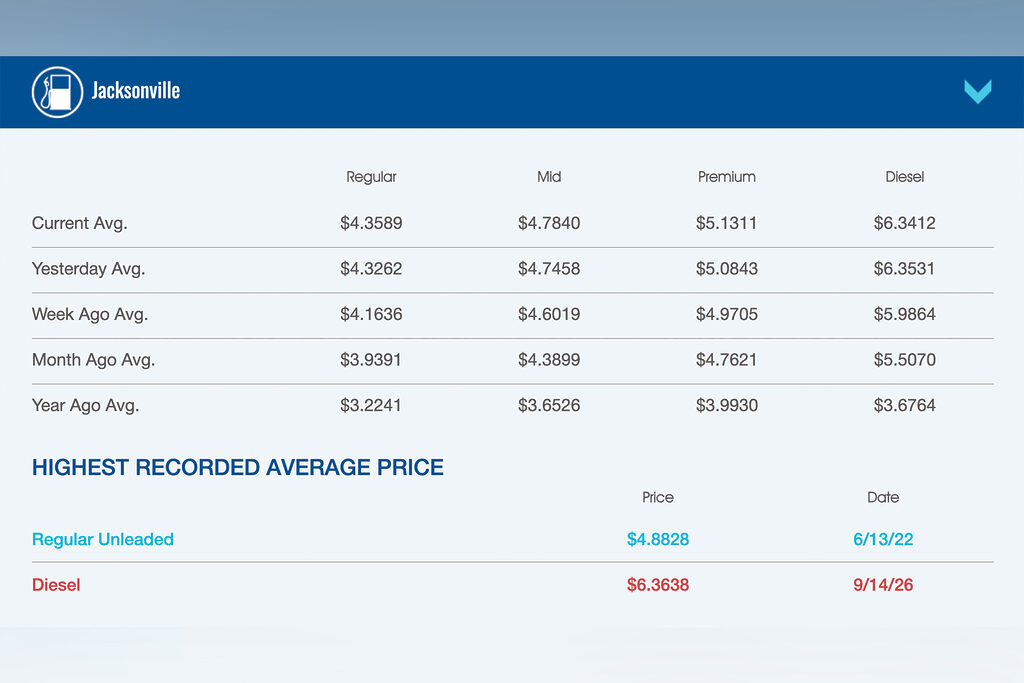Screen dimensions: 1024x683
Task: Click year ago mid price $3.6526
Action: coord(549,405)
